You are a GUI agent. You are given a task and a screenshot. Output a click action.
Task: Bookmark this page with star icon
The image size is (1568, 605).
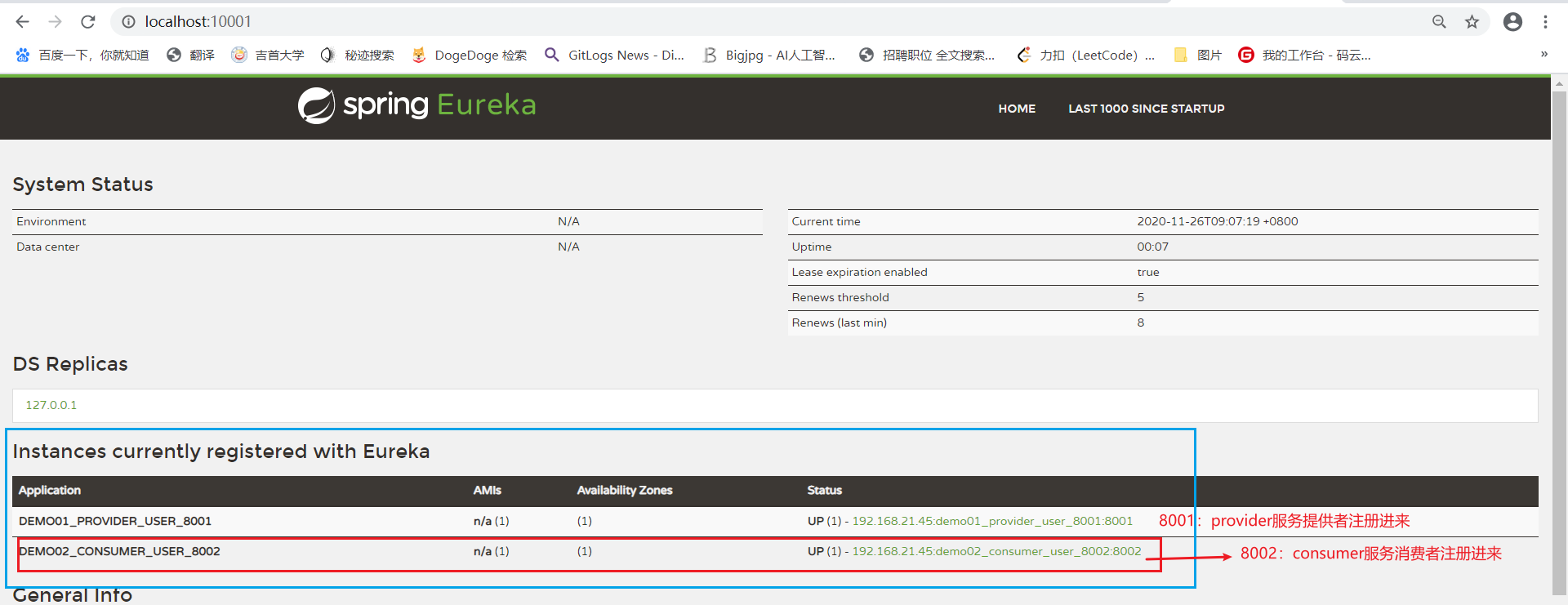pyautogui.click(x=1472, y=22)
